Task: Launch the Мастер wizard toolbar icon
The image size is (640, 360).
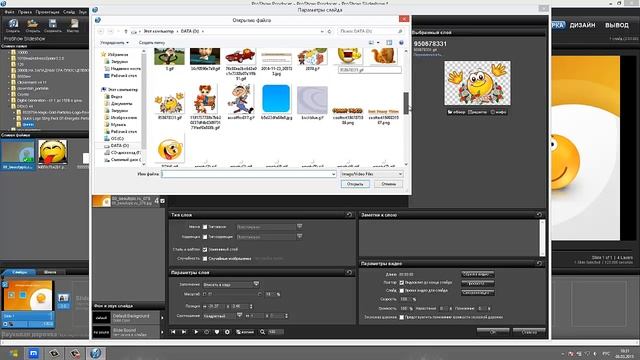Action: point(73,25)
